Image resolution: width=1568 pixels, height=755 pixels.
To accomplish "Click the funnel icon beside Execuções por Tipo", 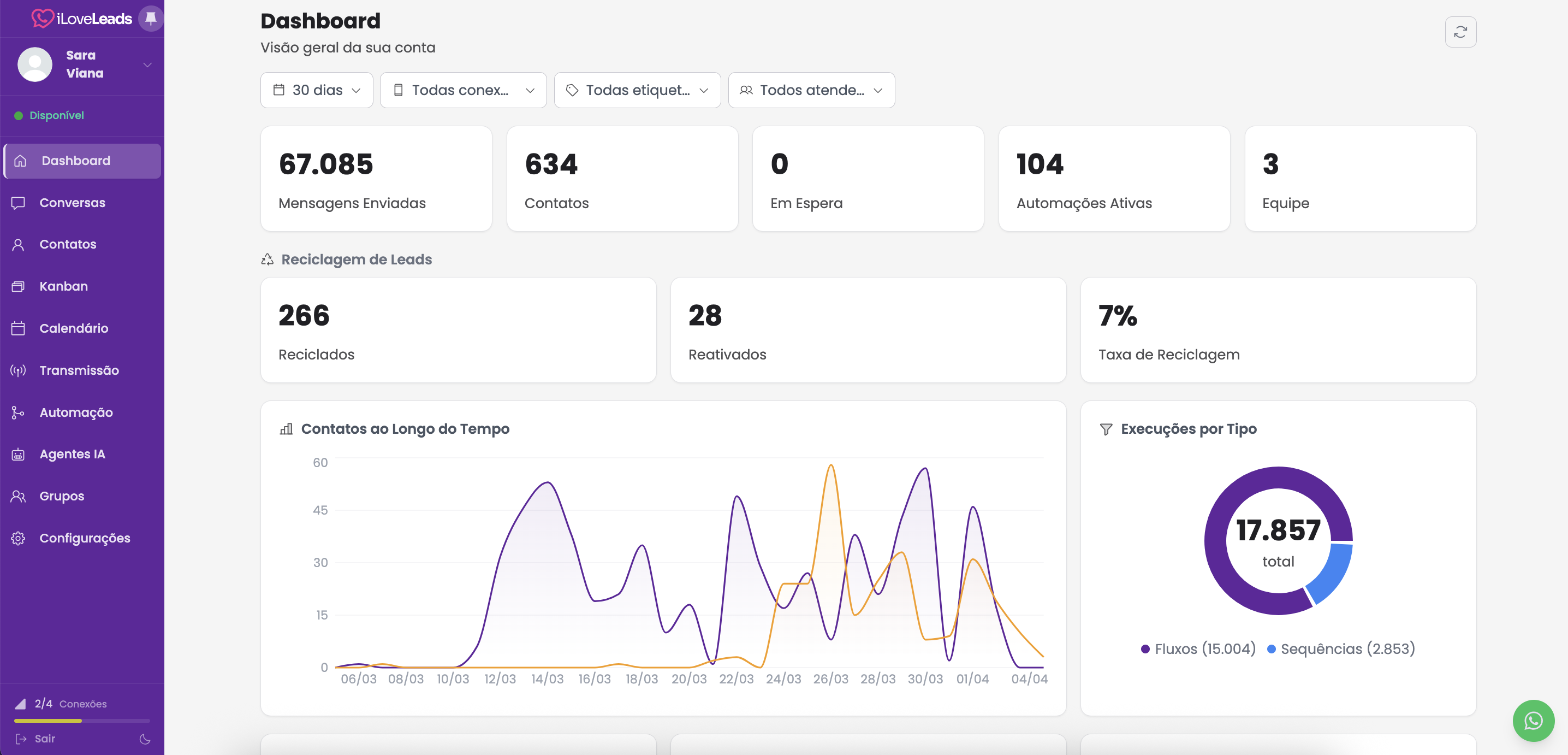I will [1106, 429].
